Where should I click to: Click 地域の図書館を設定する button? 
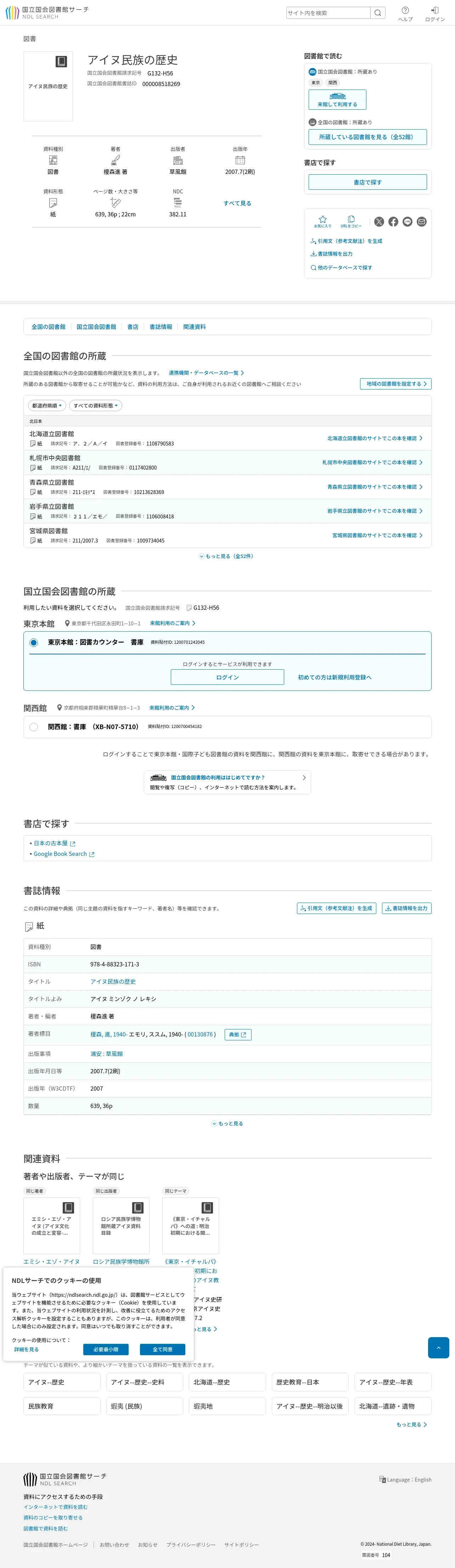point(395,384)
